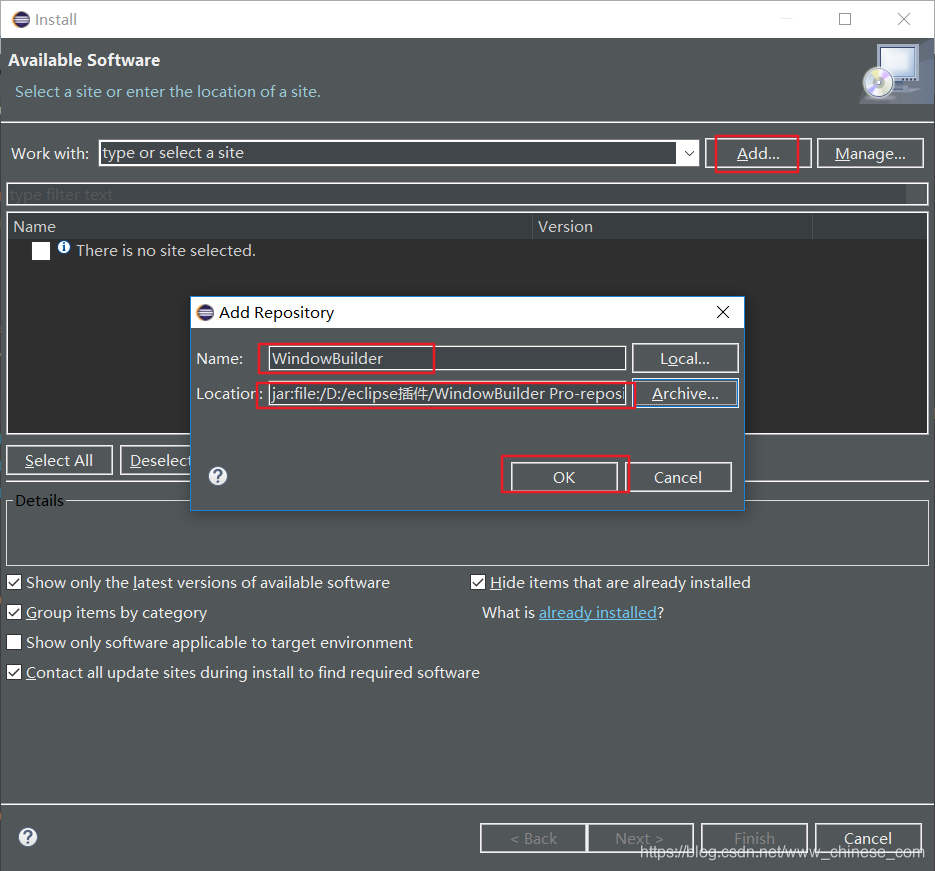
Task: Toggle 'Contact all update sites during install' checkbox
Action: [14, 672]
